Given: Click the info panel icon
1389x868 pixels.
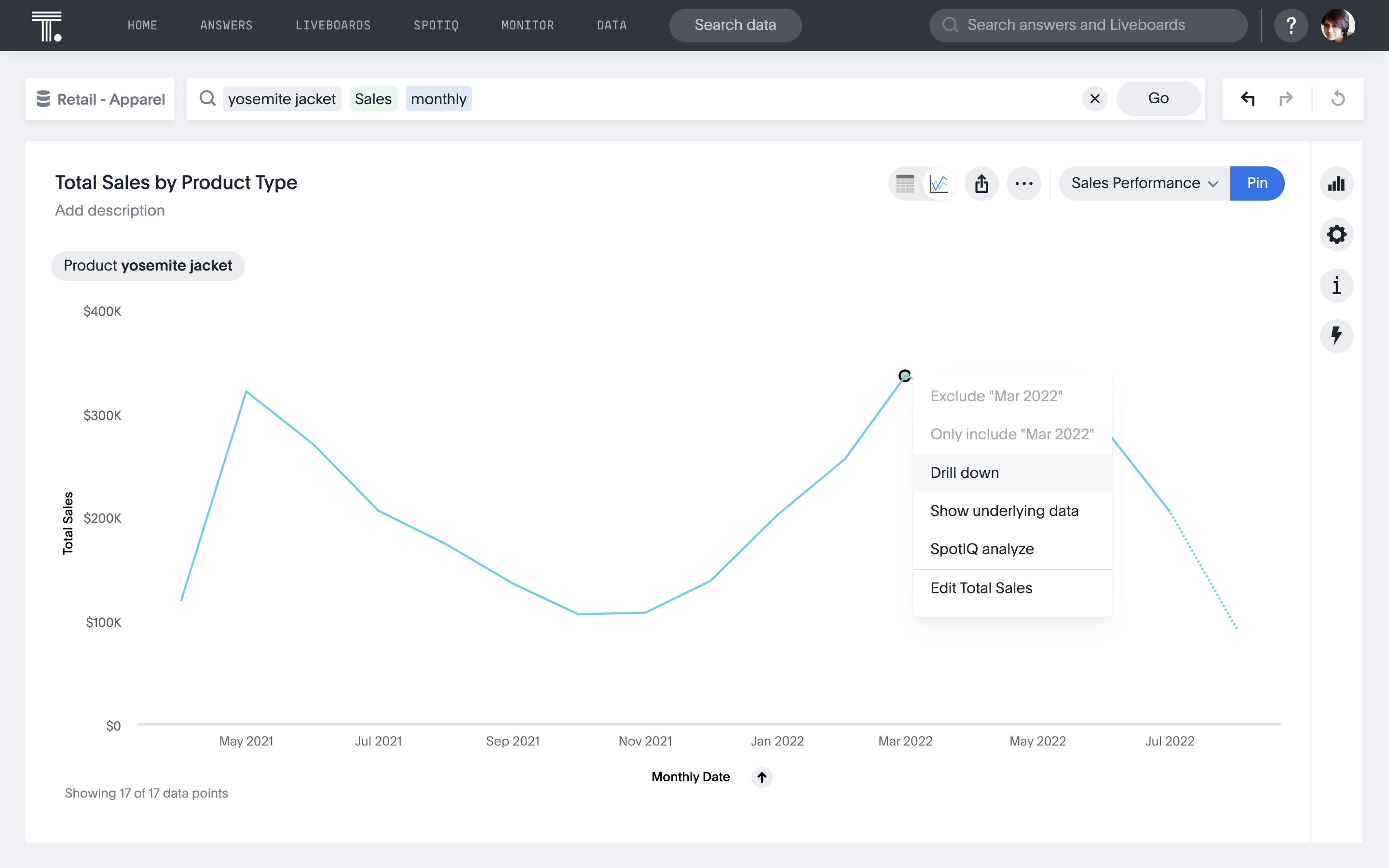Looking at the screenshot, I should coord(1337,285).
